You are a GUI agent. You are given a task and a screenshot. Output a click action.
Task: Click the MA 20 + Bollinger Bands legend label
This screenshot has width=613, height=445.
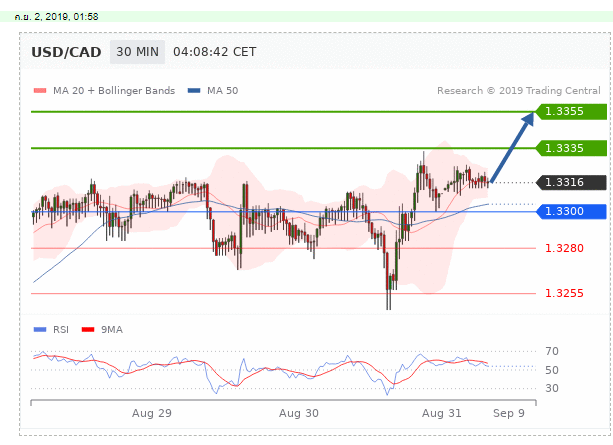(x=114, y=91)
